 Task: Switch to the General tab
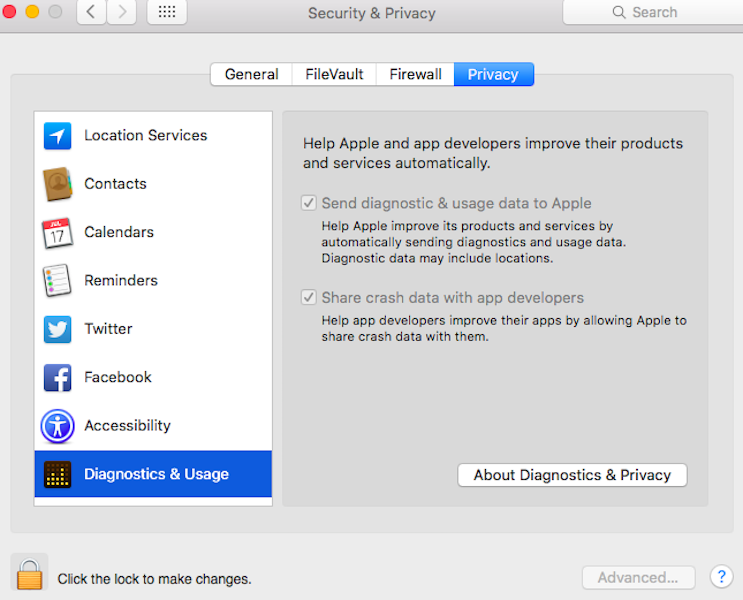[251, 74]
